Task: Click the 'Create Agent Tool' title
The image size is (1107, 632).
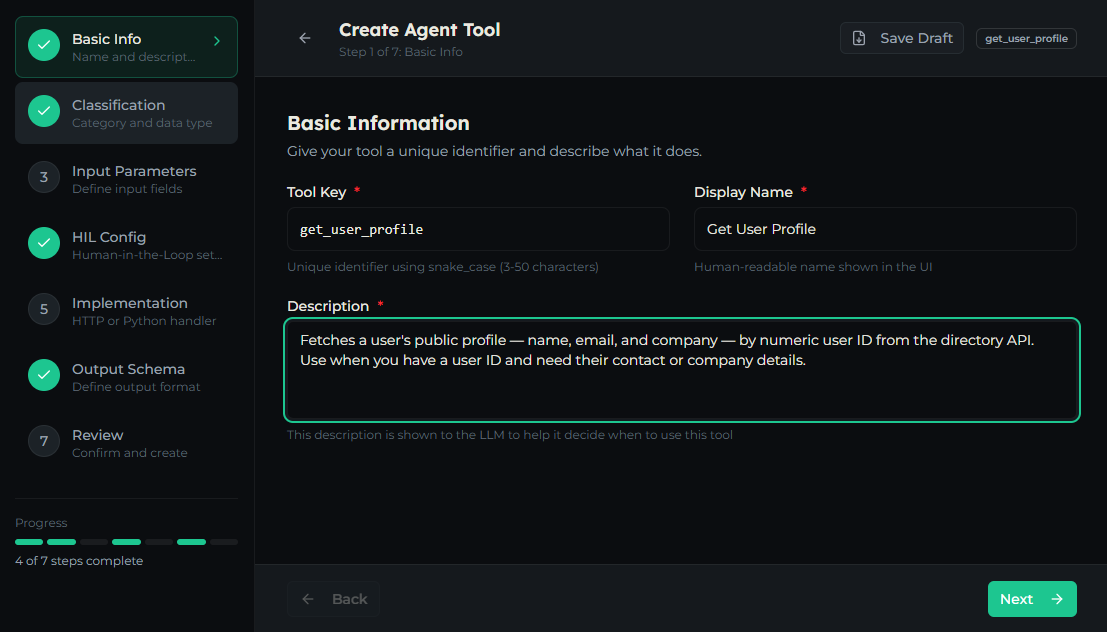Action: (419, 30)
